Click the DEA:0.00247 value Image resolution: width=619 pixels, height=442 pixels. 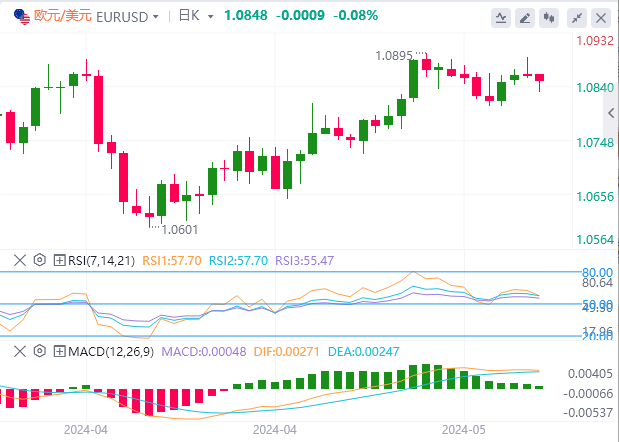364,352
